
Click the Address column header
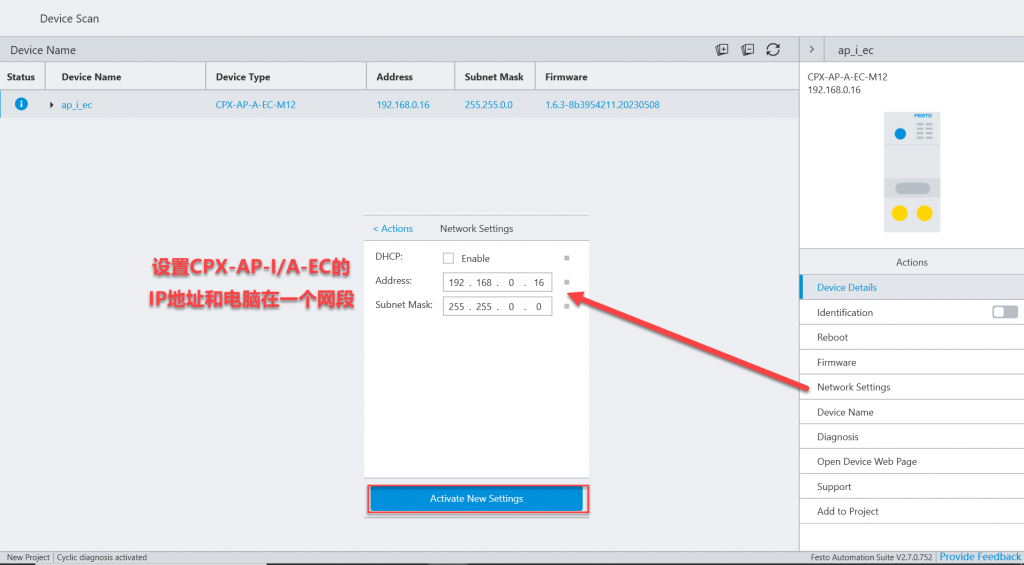(x=394, y=76)
